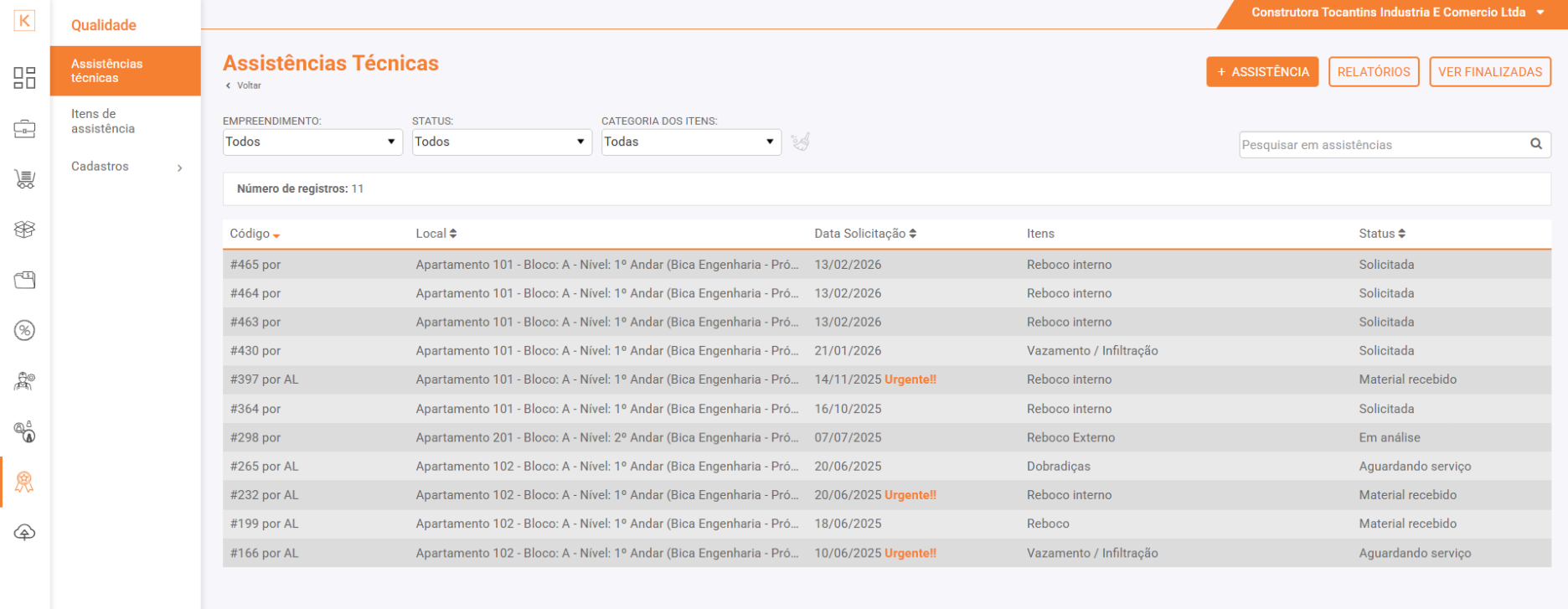Open the dashboard grid icon in sidebar

[24, 78]
